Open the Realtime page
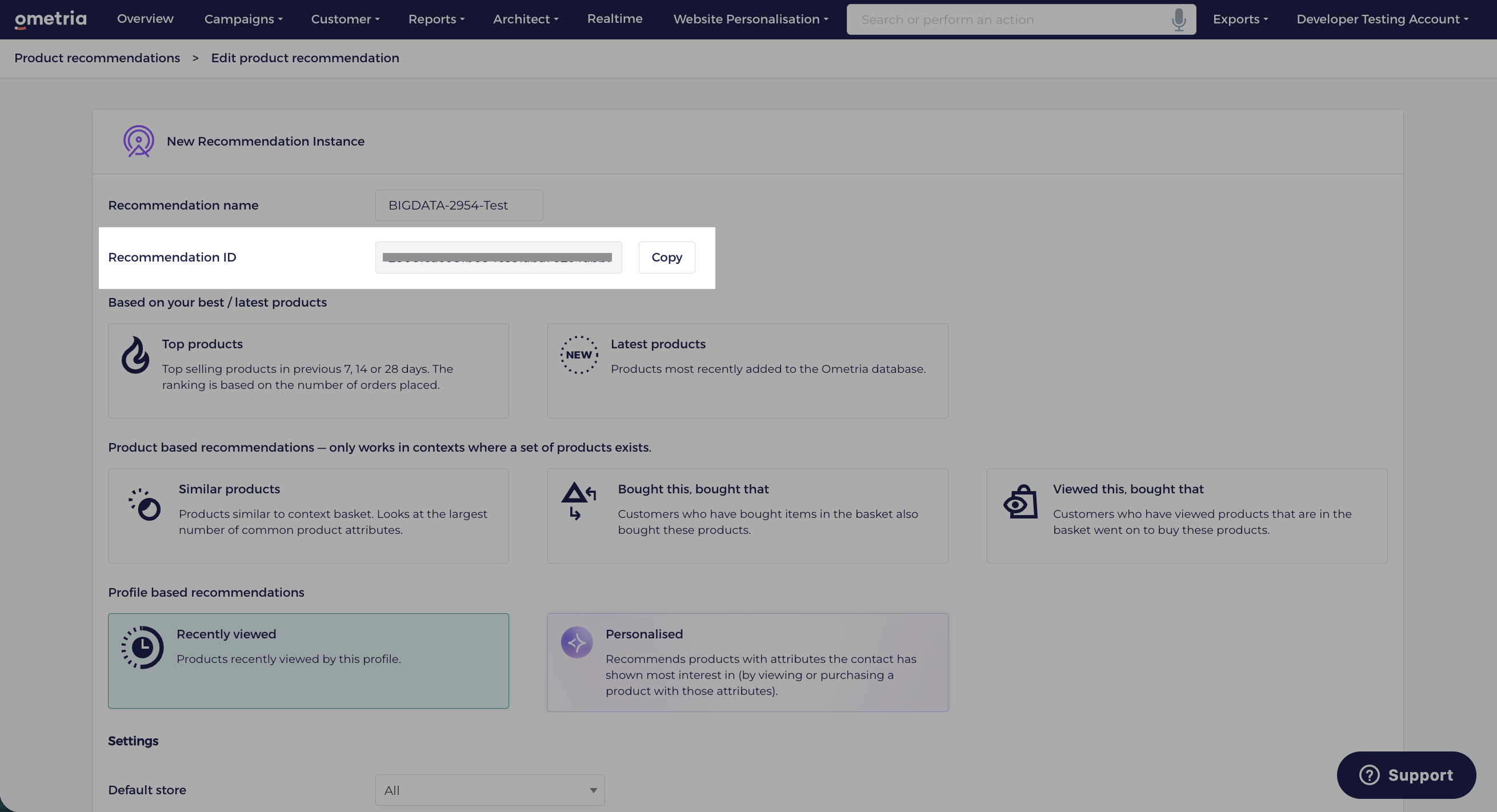 [x=615, y=19]
